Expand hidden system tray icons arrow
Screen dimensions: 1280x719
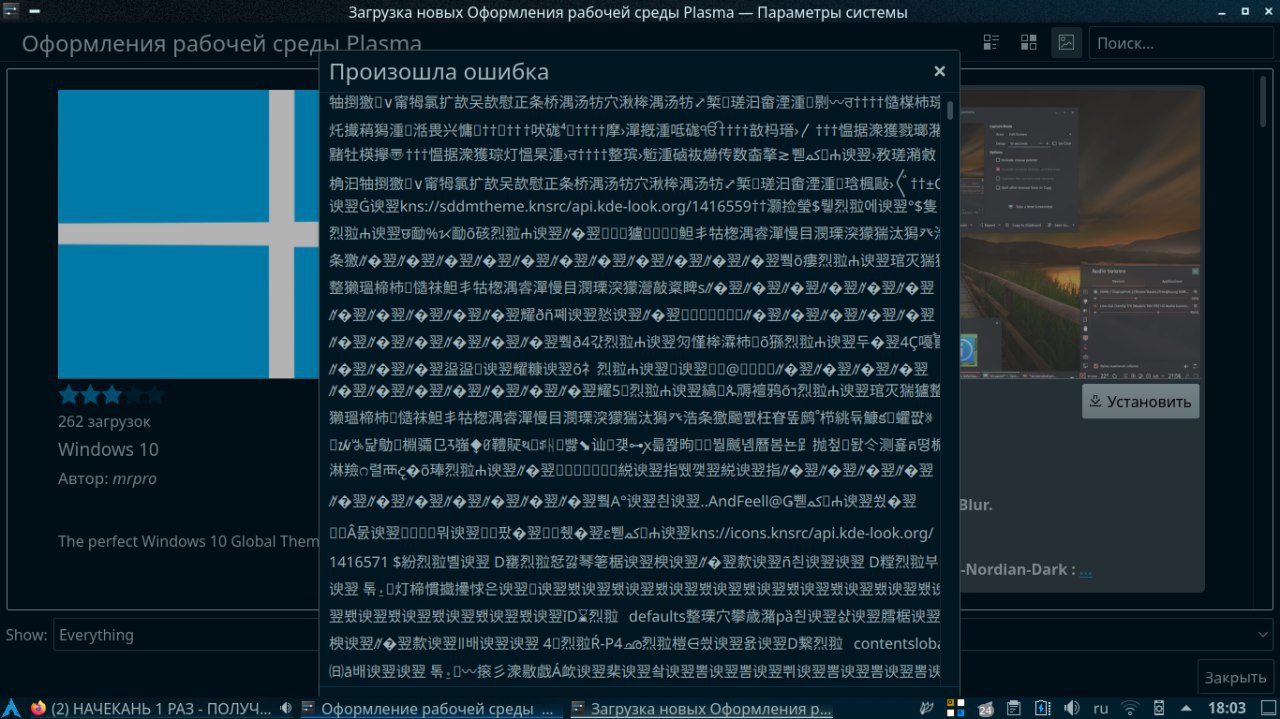tap(1186, 708)
